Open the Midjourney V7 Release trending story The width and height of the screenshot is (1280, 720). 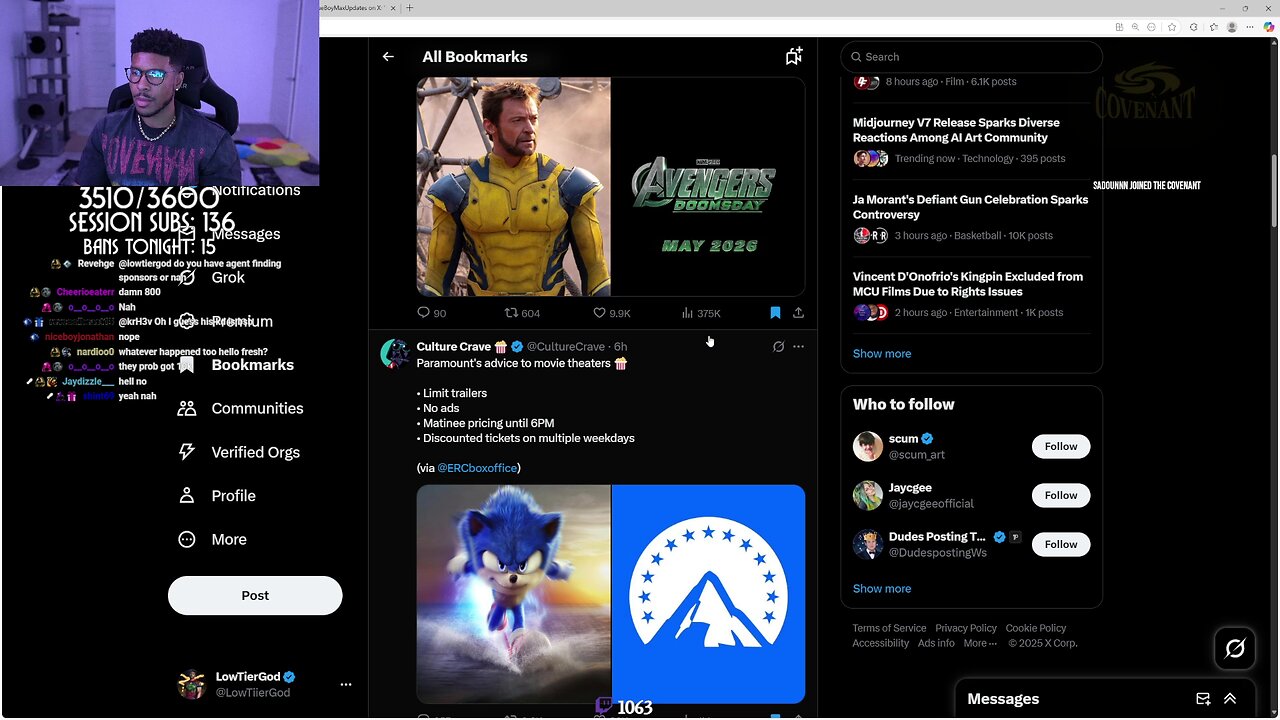pos(971,141)
